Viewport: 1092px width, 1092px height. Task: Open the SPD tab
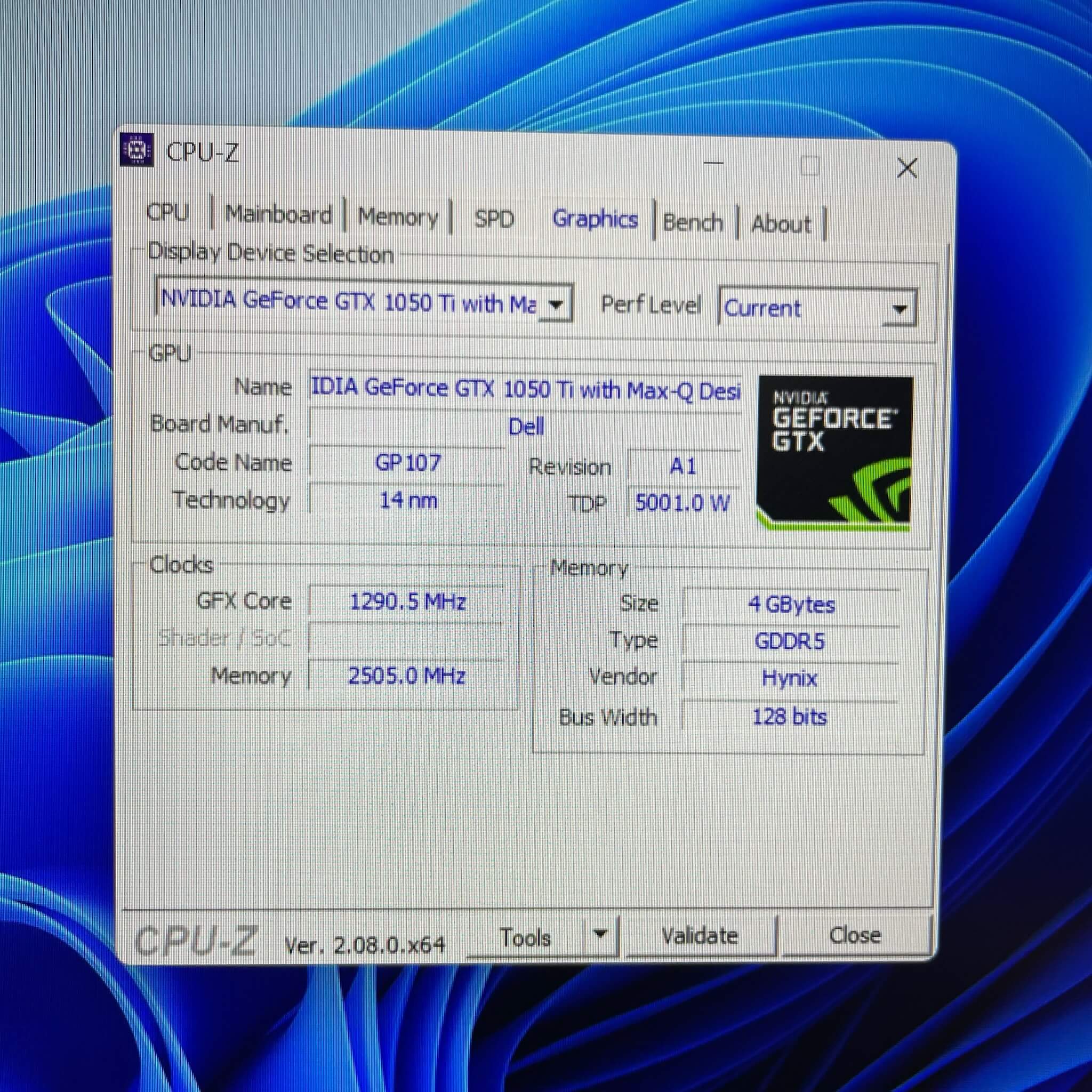tap(494, 219)
